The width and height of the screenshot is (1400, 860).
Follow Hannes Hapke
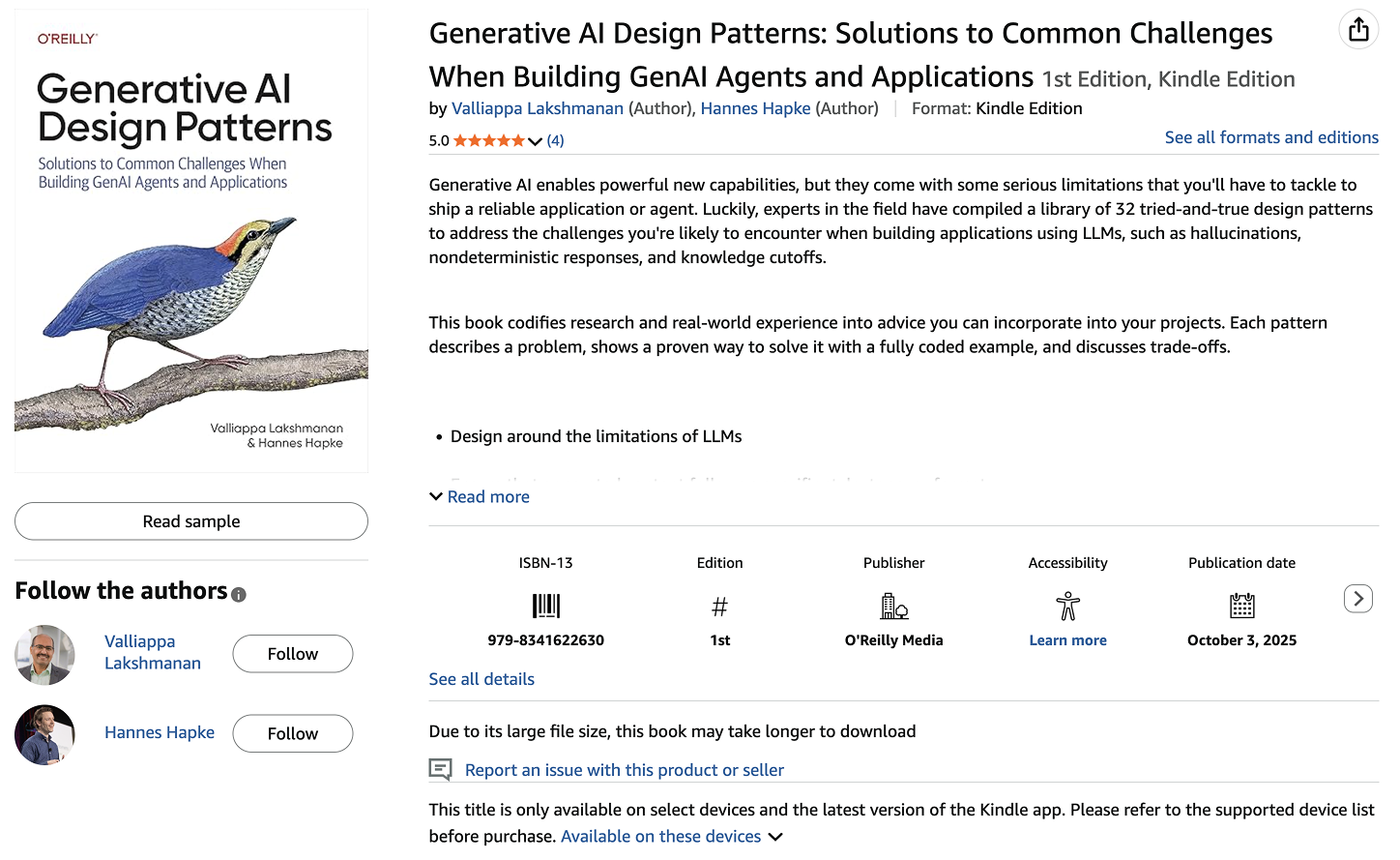292,733
